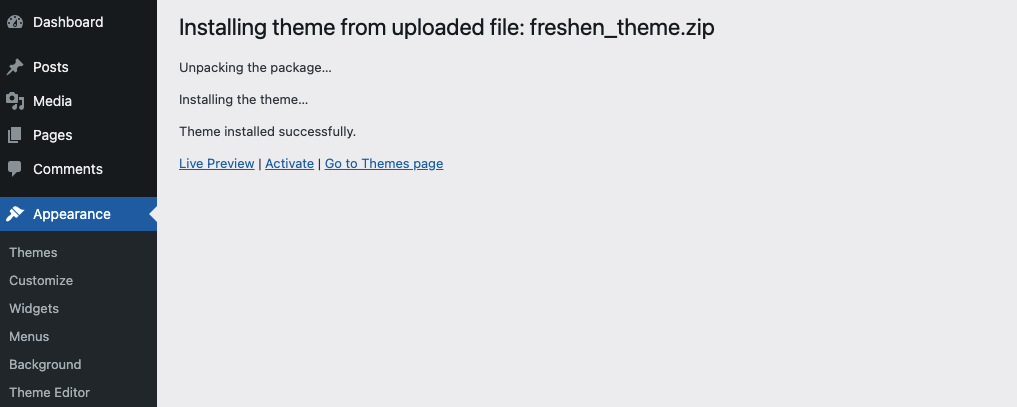Open the Posts menu label
Screen dimensions: 1017x407
[x=51, y=67]
